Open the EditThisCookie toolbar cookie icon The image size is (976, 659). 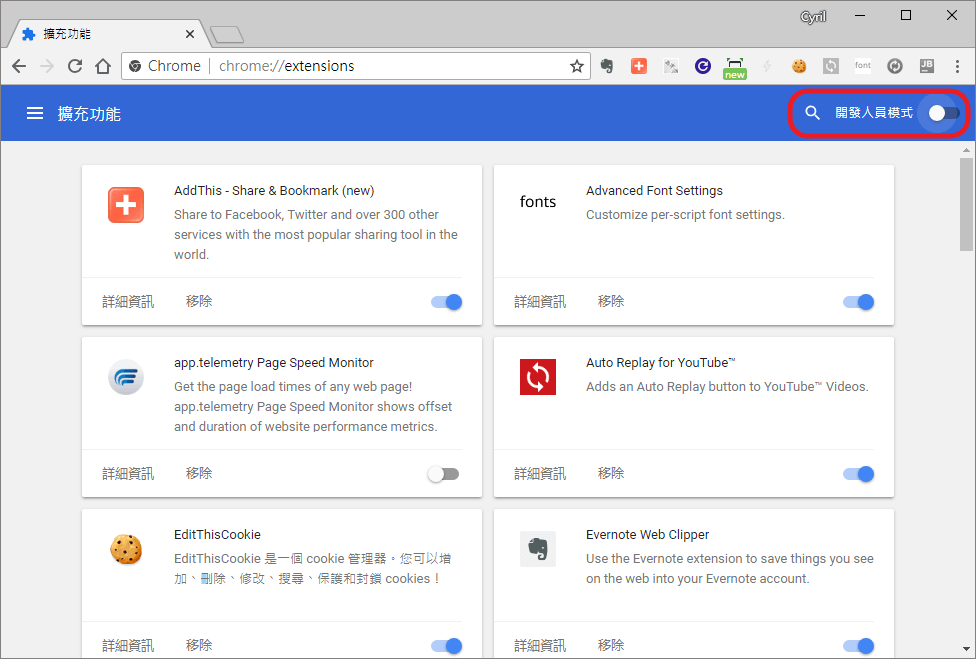coord(799,66)
